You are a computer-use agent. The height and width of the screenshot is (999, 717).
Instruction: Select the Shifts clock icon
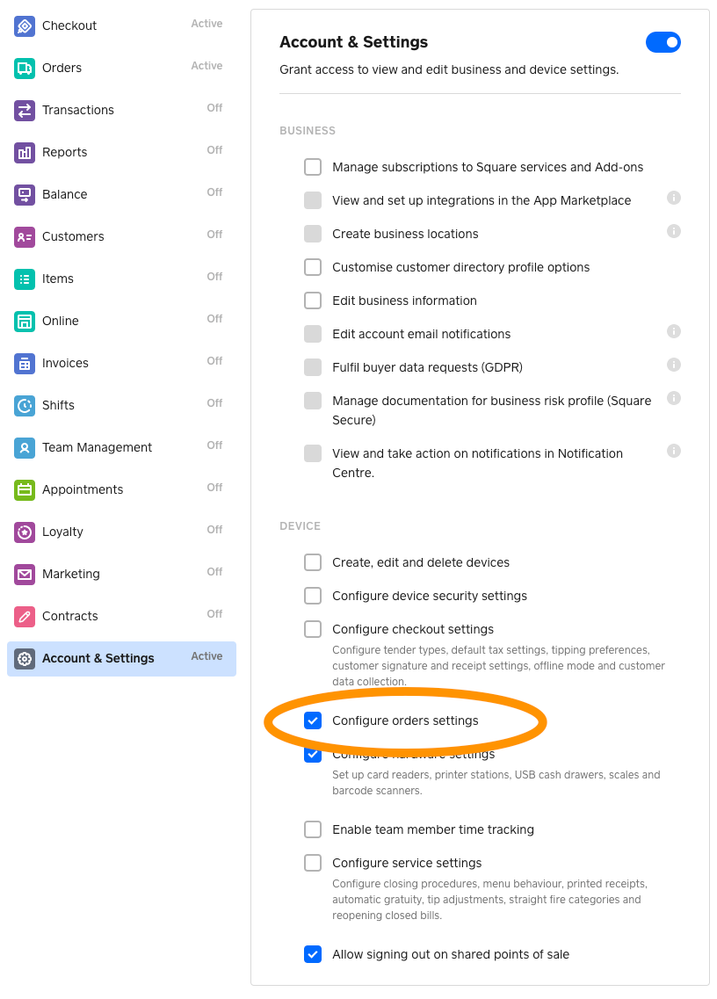(x=25, y=405)
